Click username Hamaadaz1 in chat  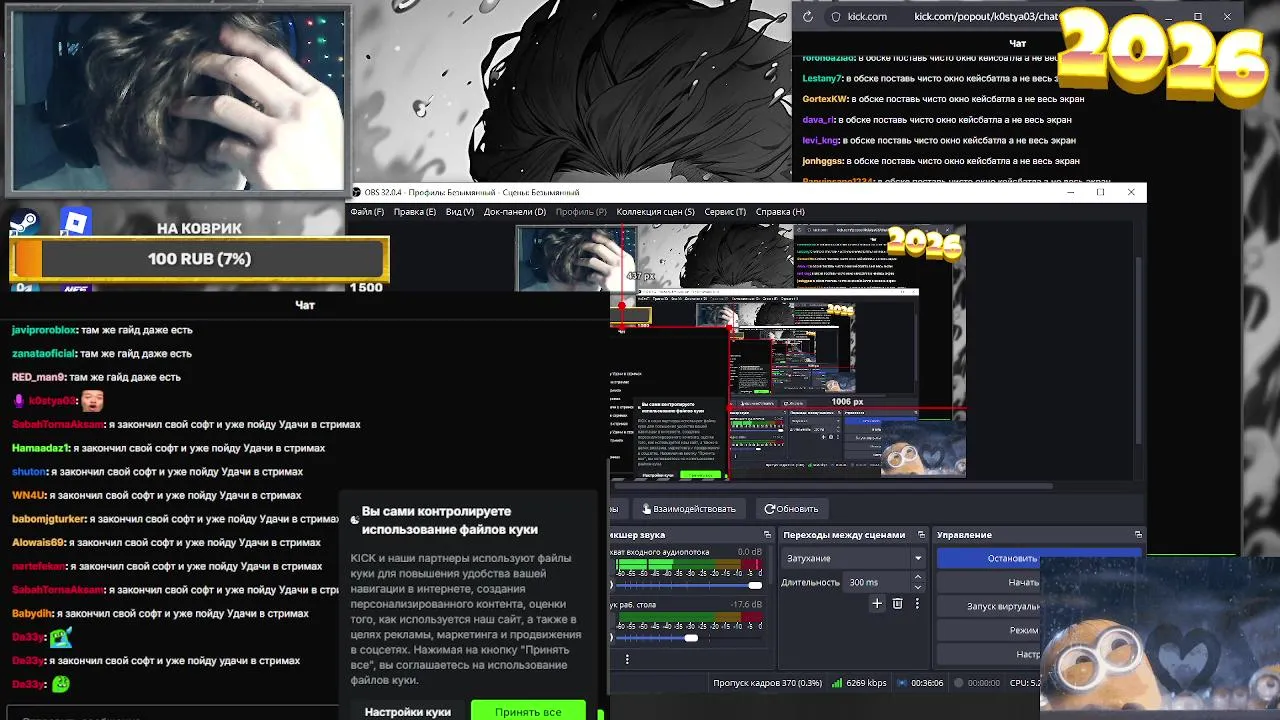(40, 448)
